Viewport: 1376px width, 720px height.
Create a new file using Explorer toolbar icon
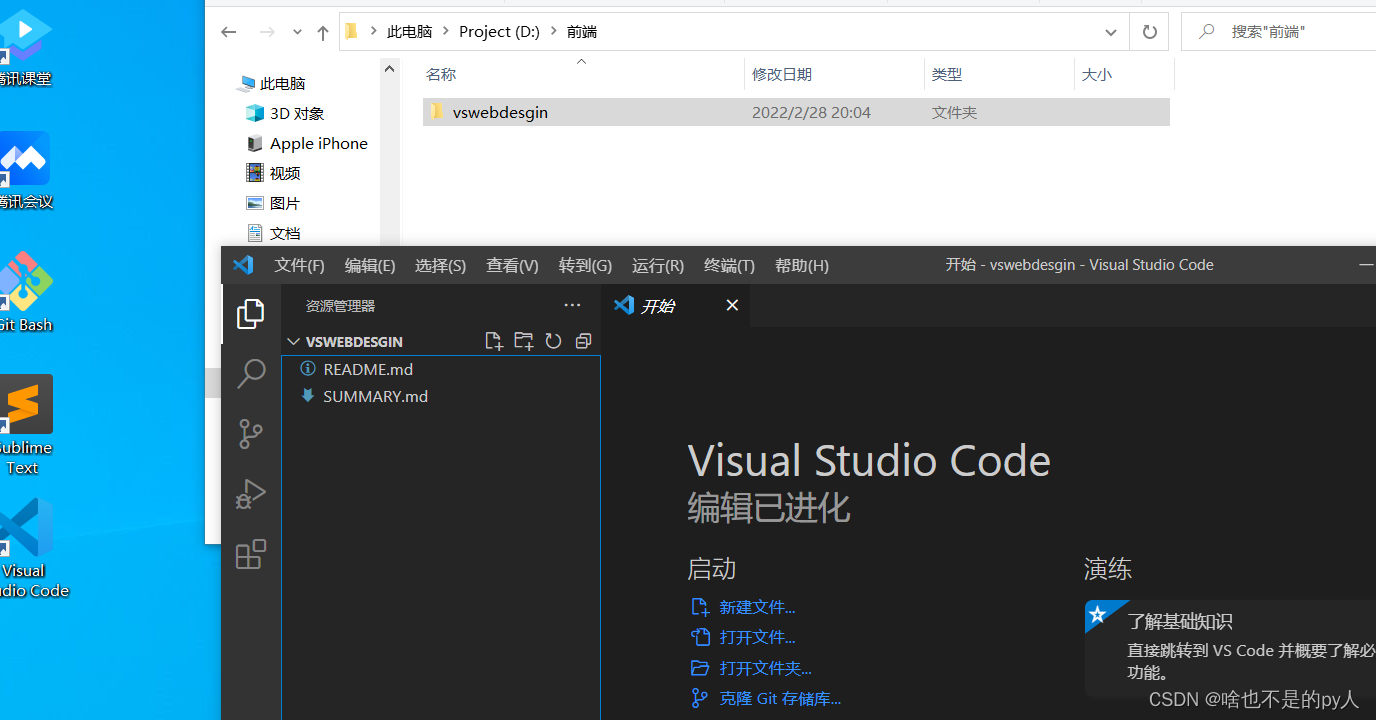click(493, 341)
